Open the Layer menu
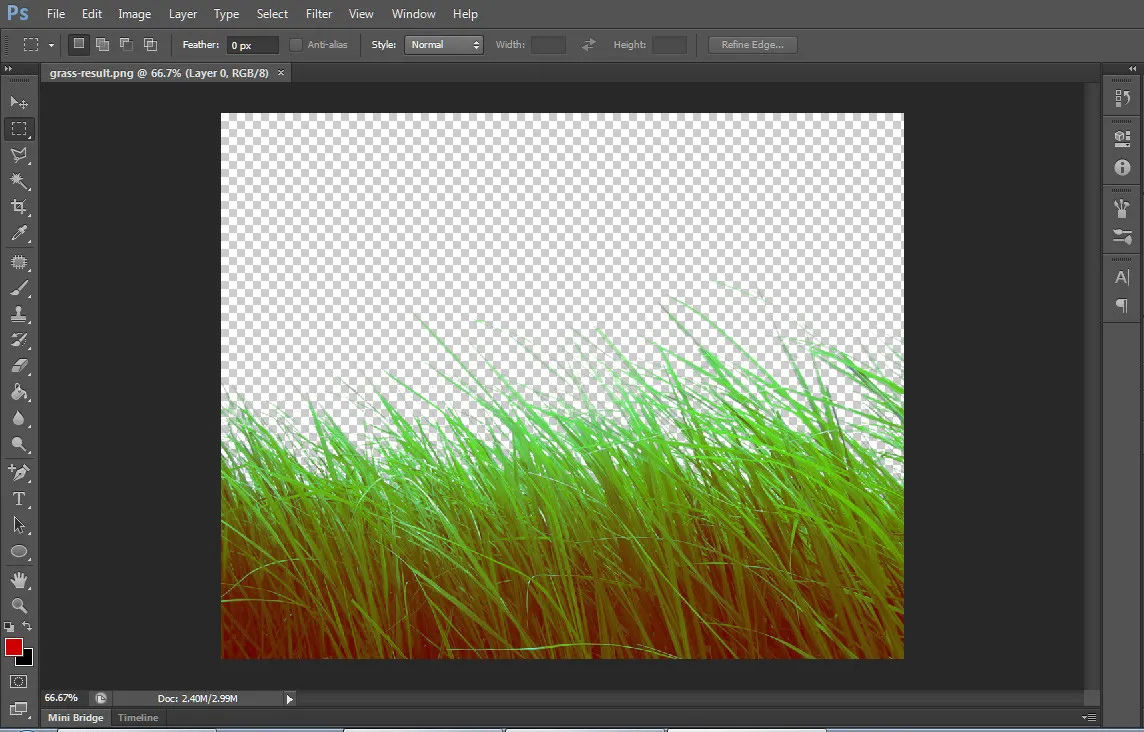This screenshot has width=1144, height=732. 182,14
